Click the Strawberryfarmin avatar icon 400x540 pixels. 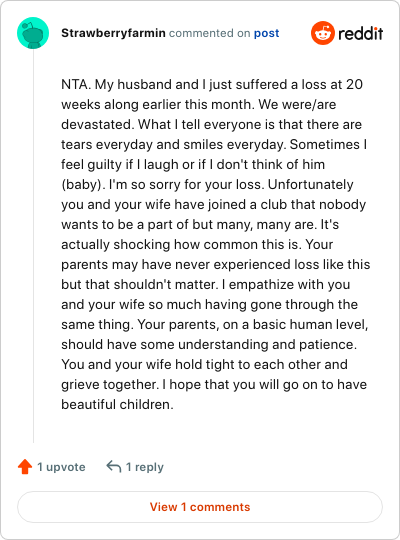tap(33, 33)
